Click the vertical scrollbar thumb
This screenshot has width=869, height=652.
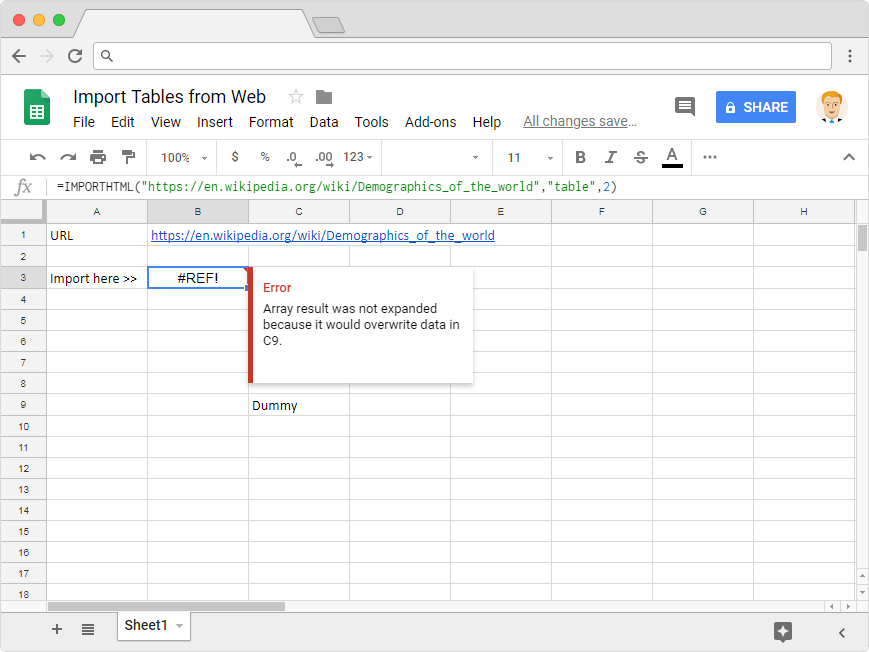(x=862, y=238)
